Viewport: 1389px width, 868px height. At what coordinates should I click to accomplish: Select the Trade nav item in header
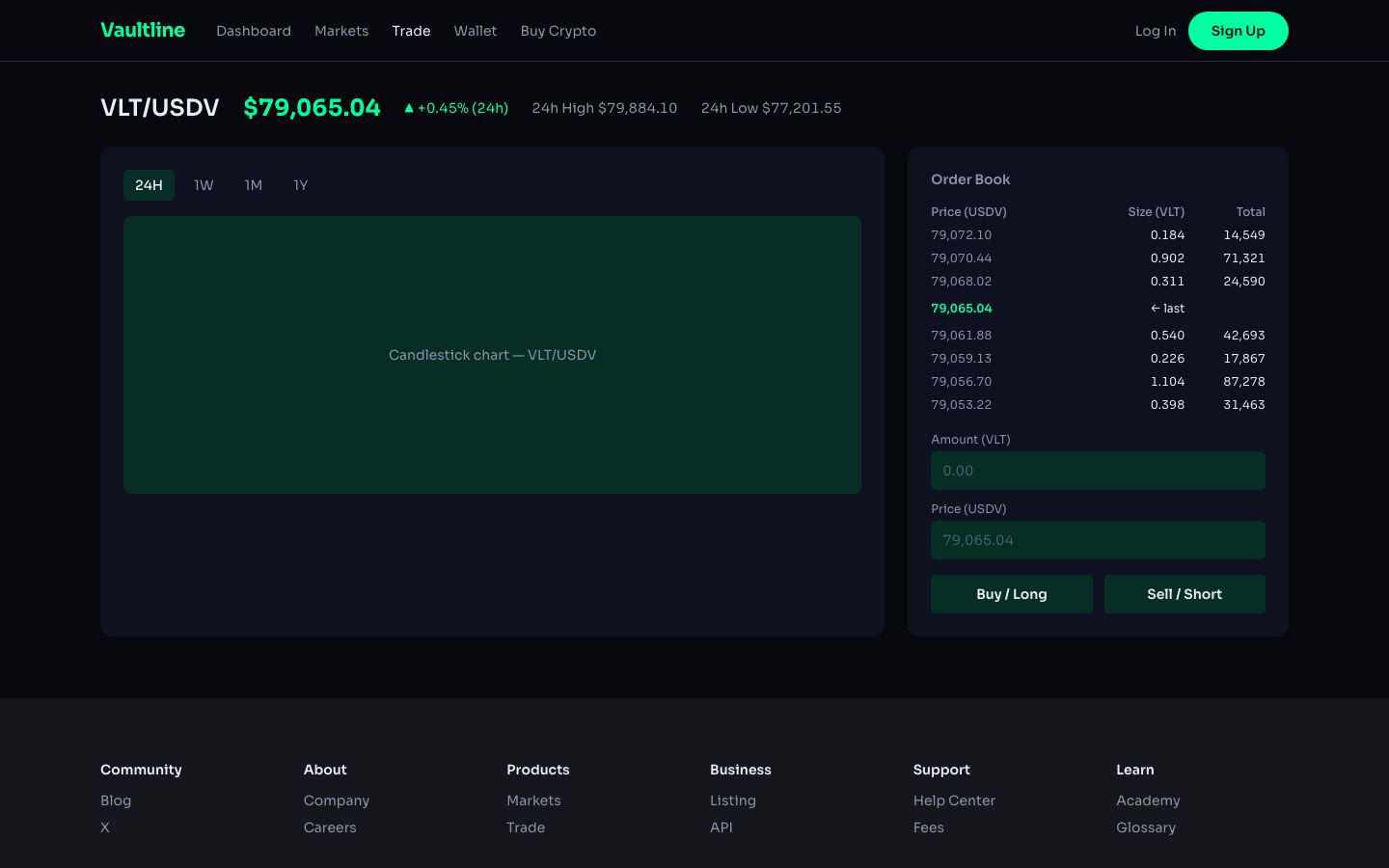(x=411, y=31)
